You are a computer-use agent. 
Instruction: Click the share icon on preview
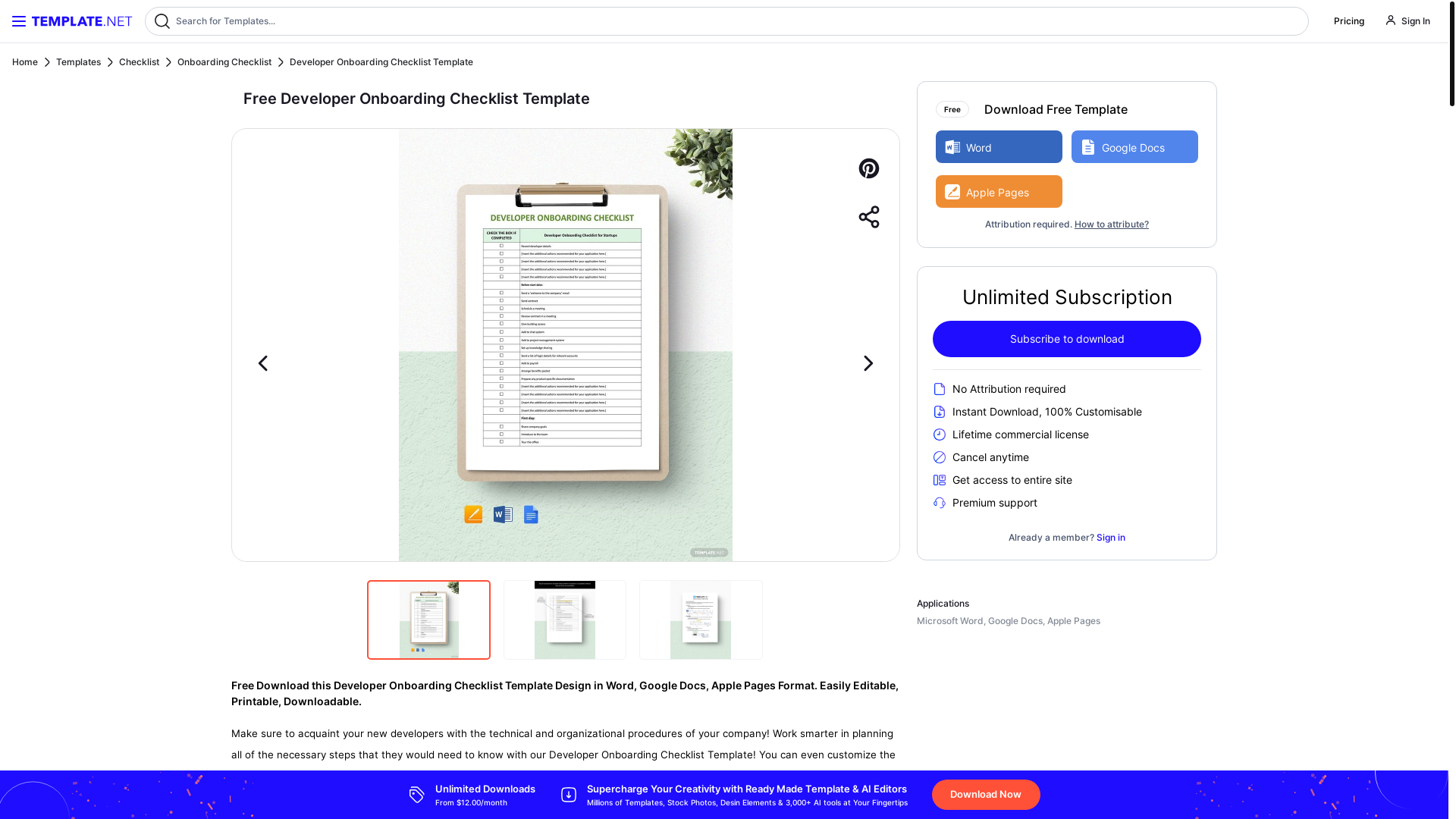[x=869, y=217]
